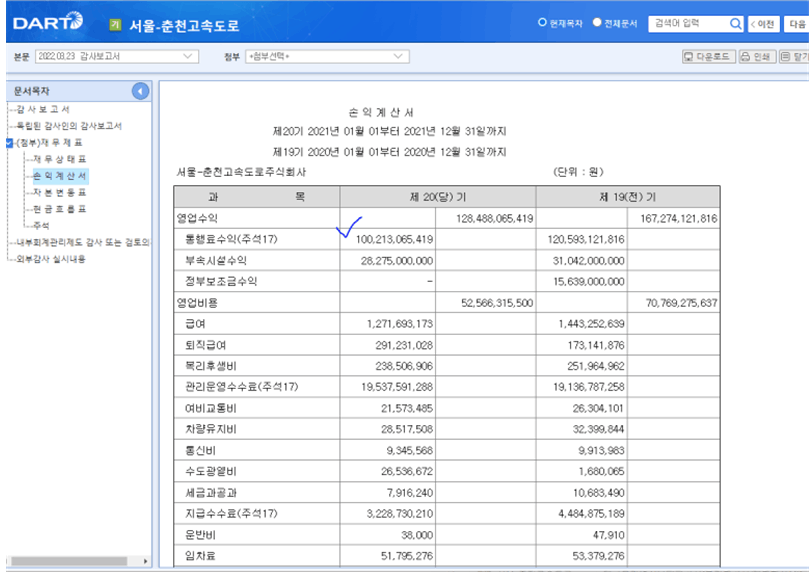Open 재무상태표 in the tree
Viewport: 809px width, 572px height.
pyautogui.click(x=59, y=159)
